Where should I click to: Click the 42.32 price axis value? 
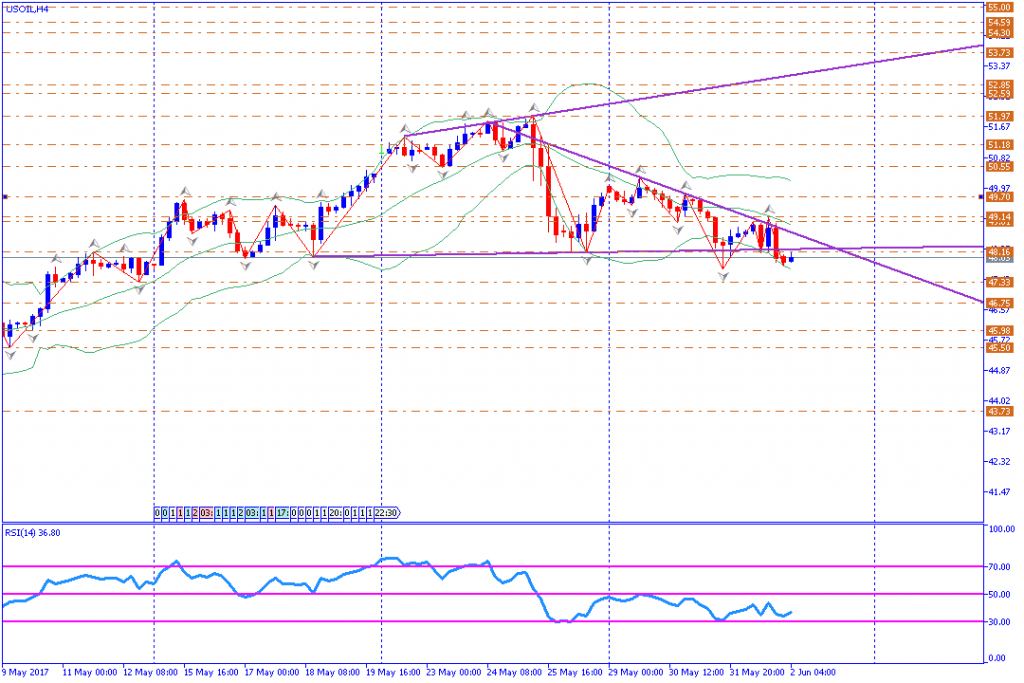tap(999, 462)
